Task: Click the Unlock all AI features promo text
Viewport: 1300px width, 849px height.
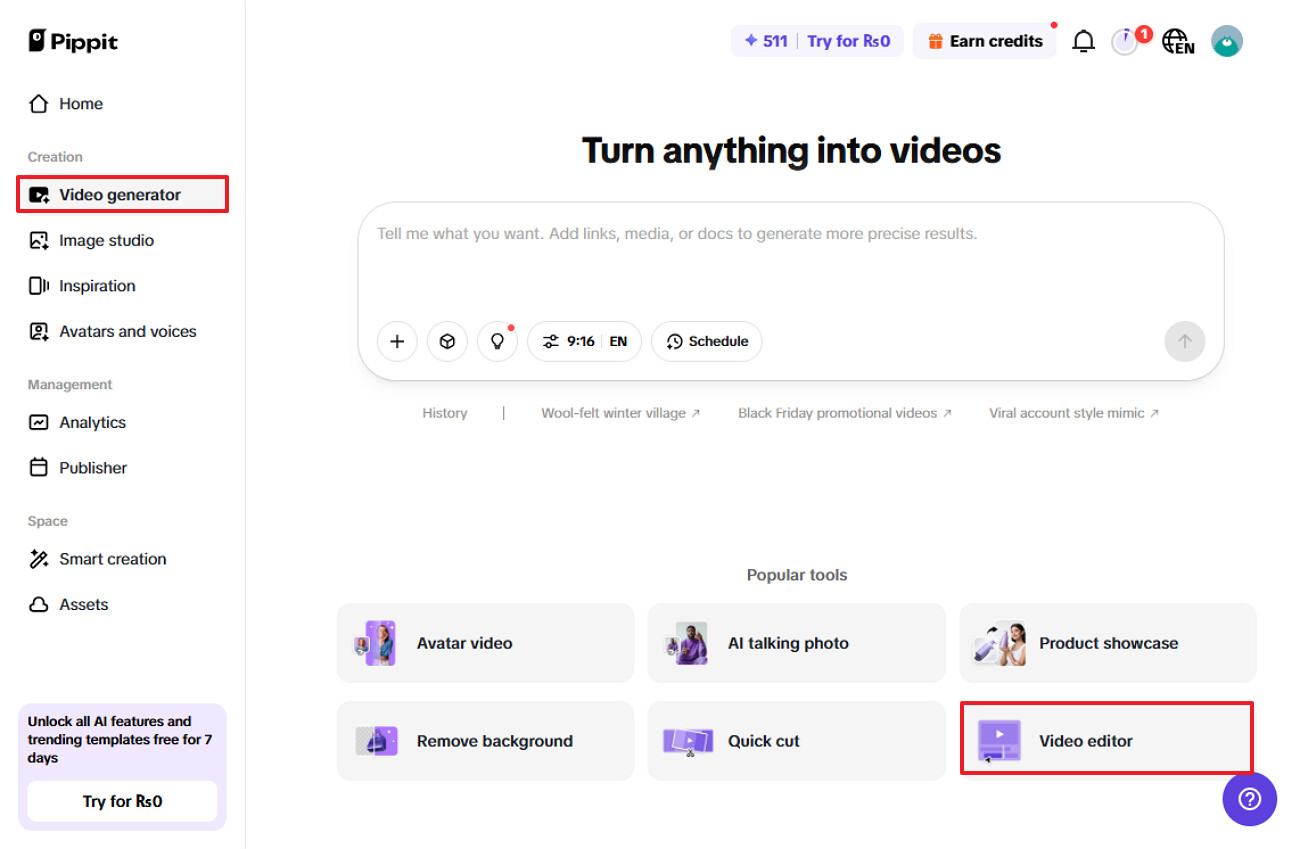Action: pos(120,739)
